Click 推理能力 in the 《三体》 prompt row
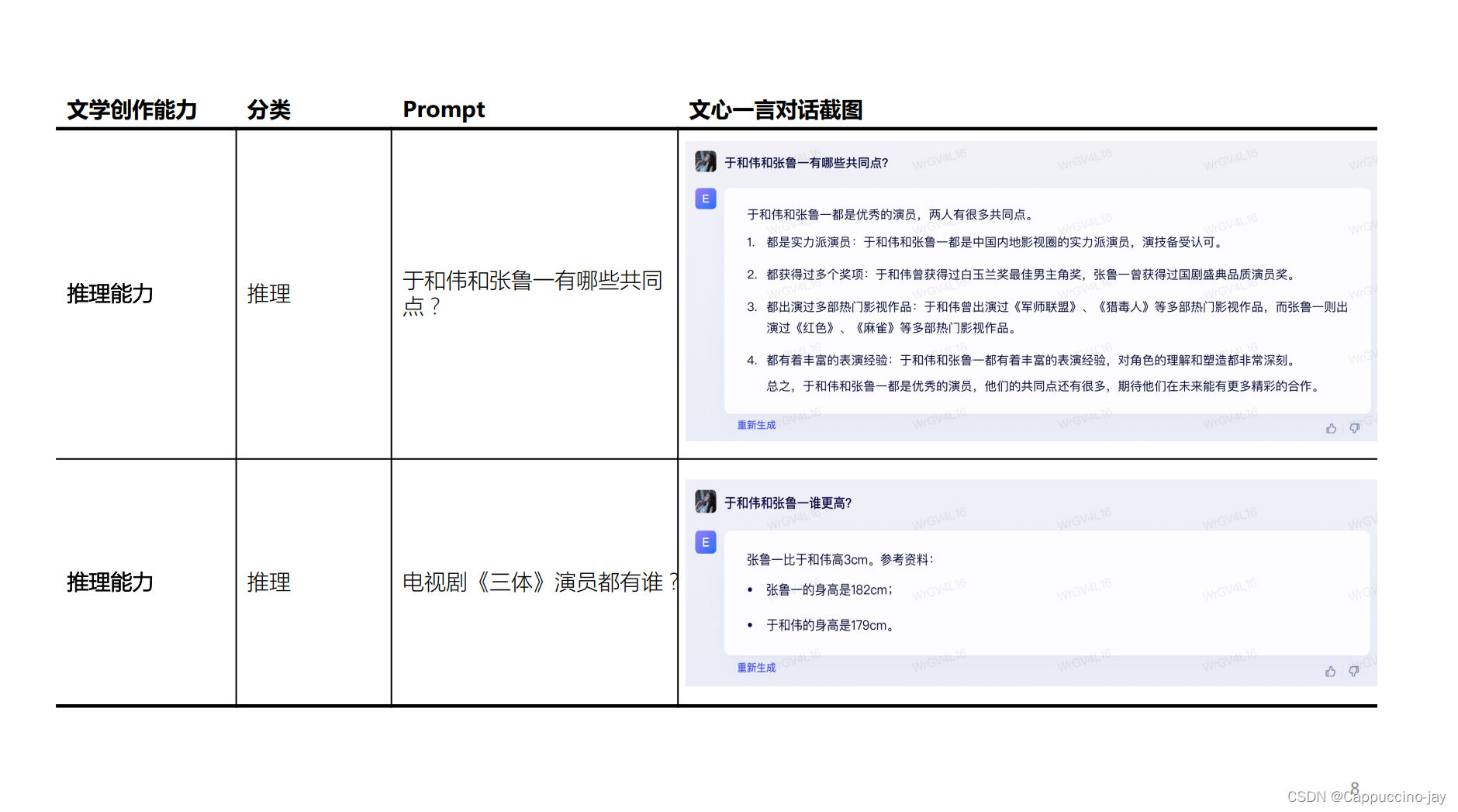This screenshot has width=1458, height=812. (x=110, y=582)
